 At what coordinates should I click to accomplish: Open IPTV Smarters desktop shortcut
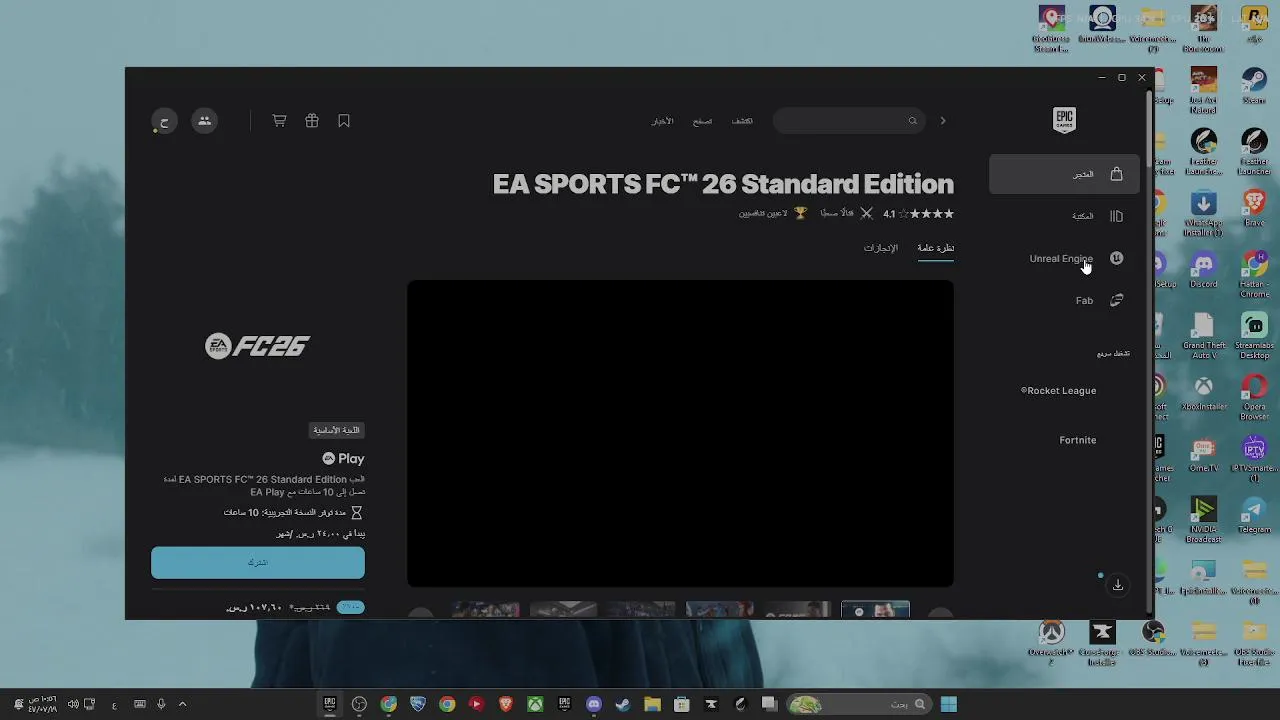[x=1254, y=458]
